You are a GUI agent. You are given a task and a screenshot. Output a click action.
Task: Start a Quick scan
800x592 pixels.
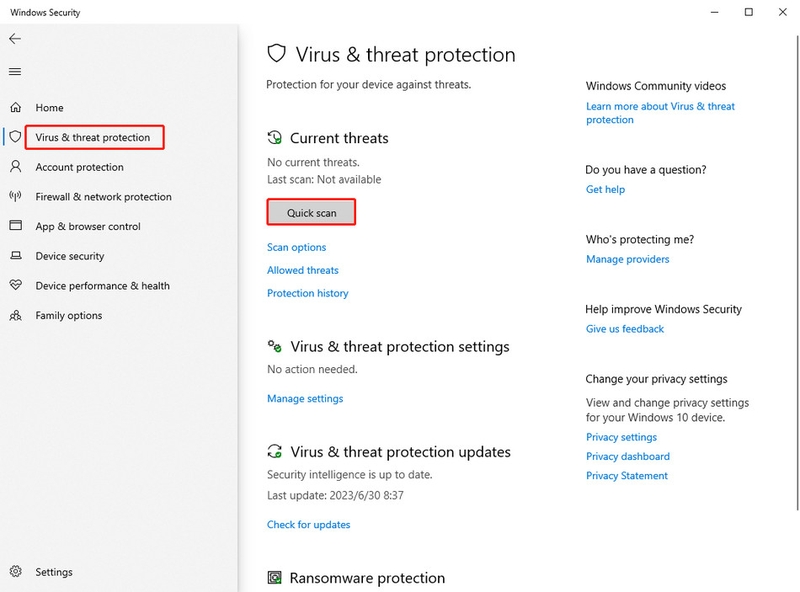pos(311,212)
